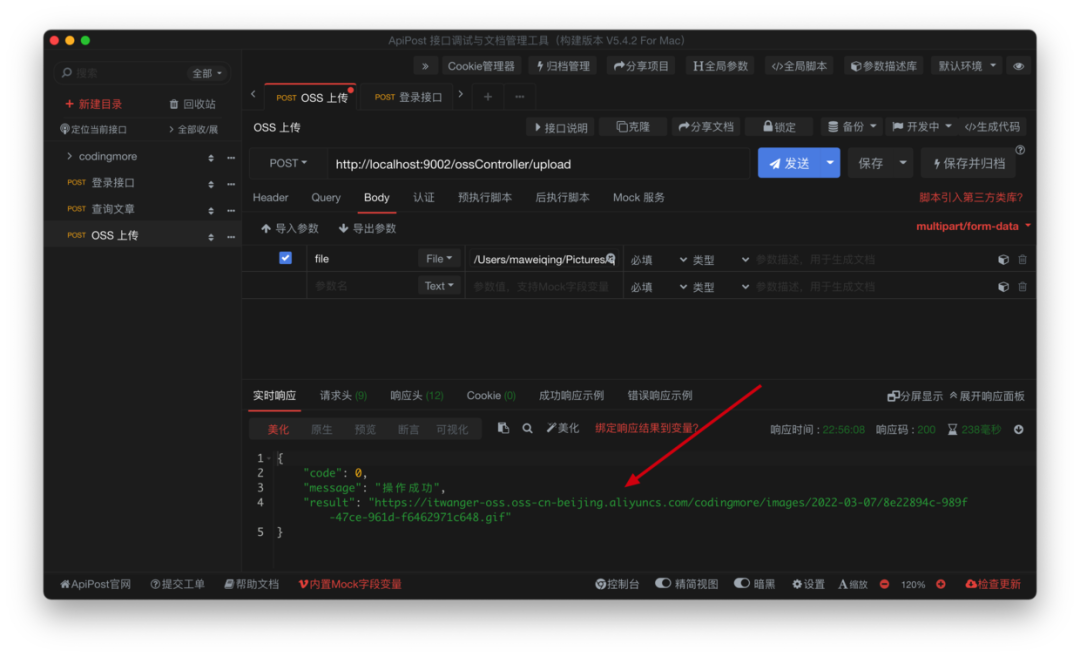The width and height of the screenshot is (1080, 657).
Task: Search within response with magnifier icon
Action: tap(527, 428)
